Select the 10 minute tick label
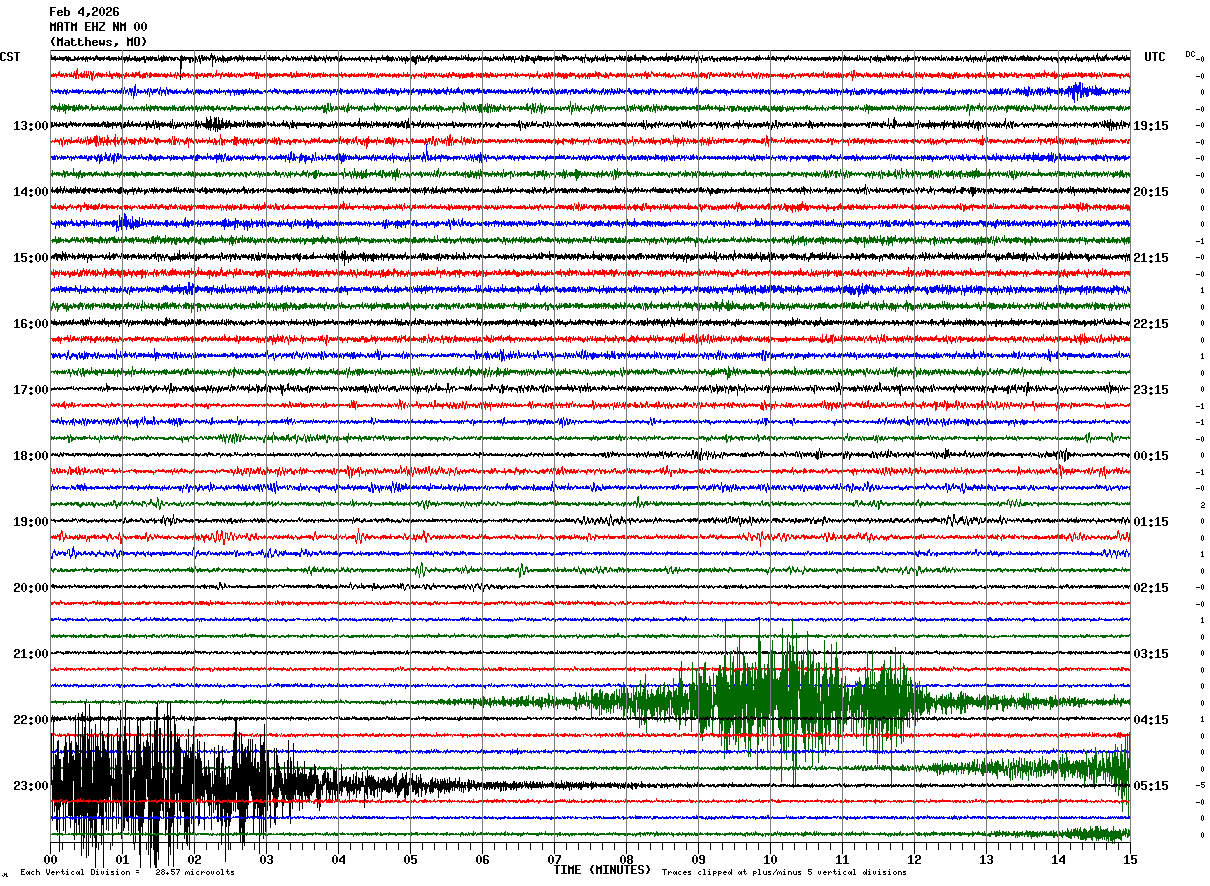The image size is (1210, 886). point(770,859)
